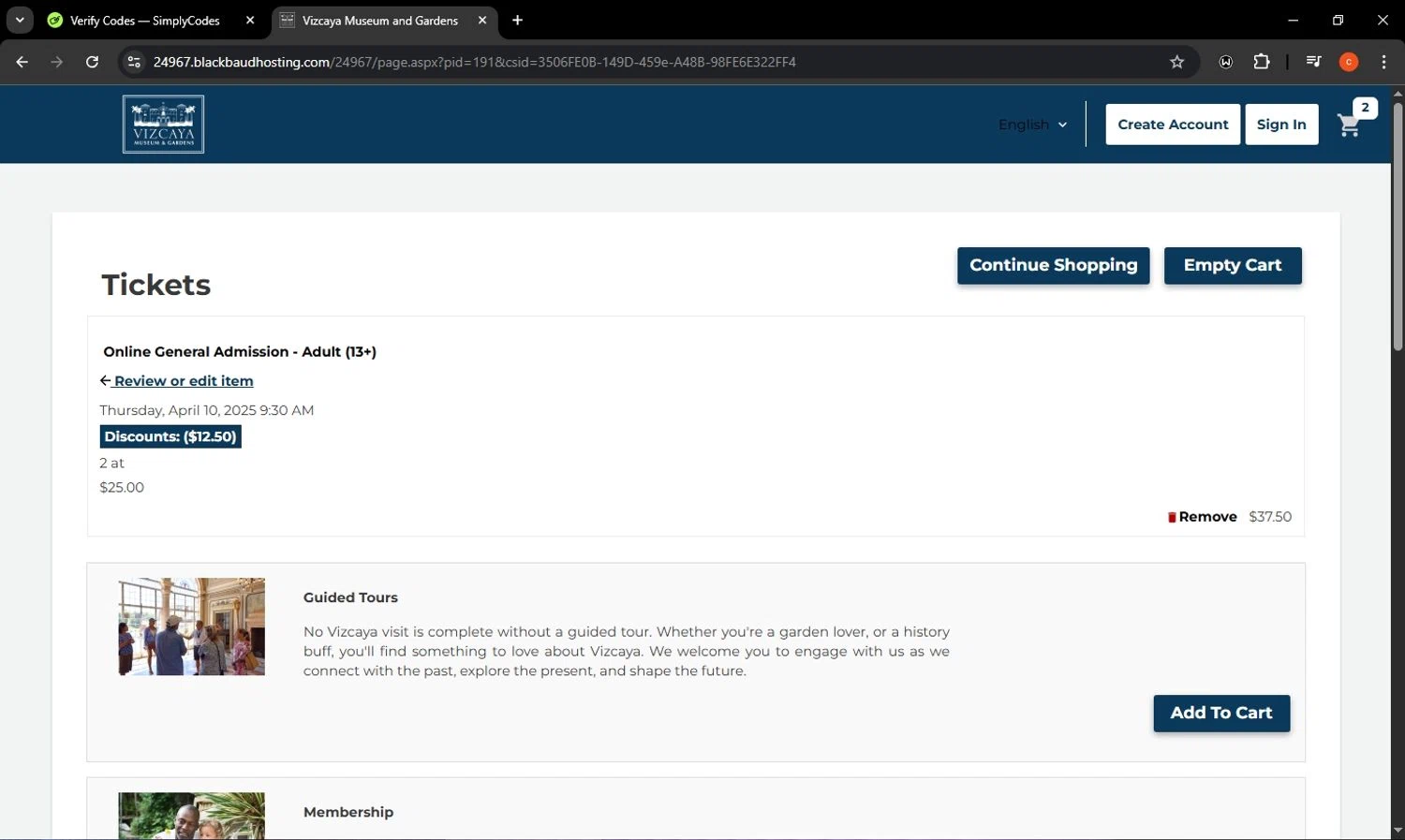
Task: Click the Create Account button
Action: 1173,125
